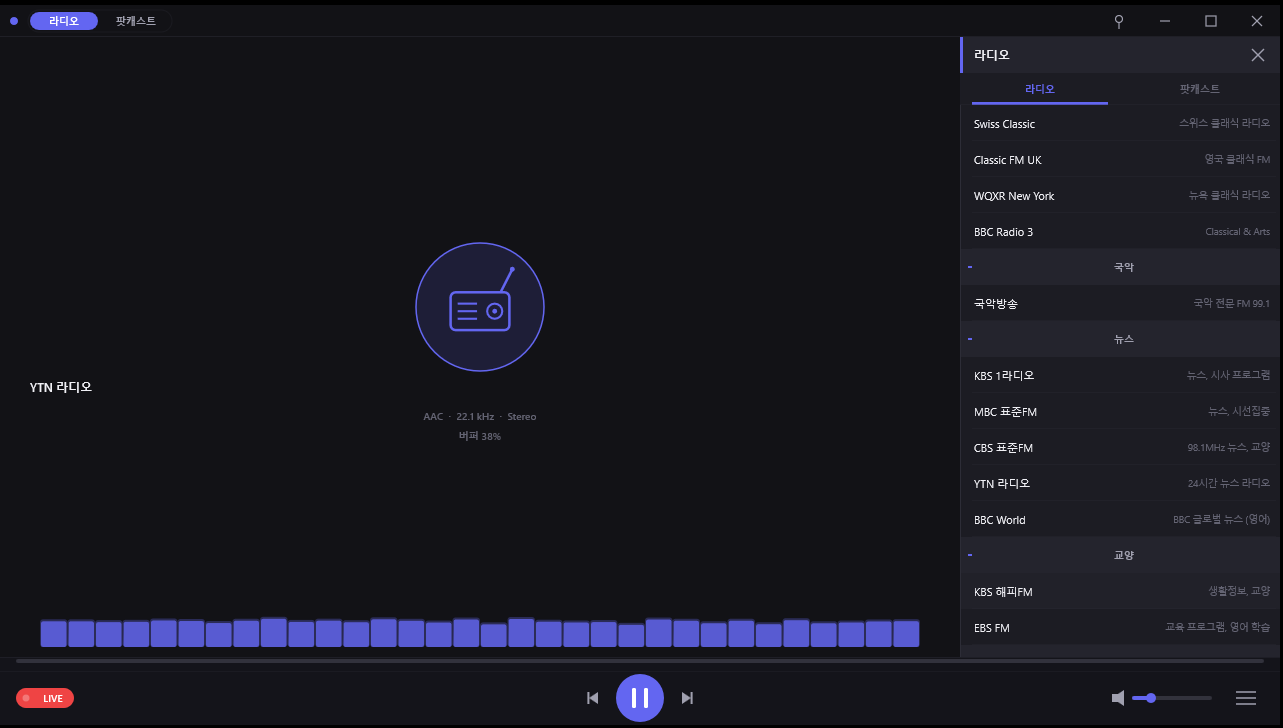Adjust the volume slider
This screenshot has width=1283, height=728.
(1171, 698)
